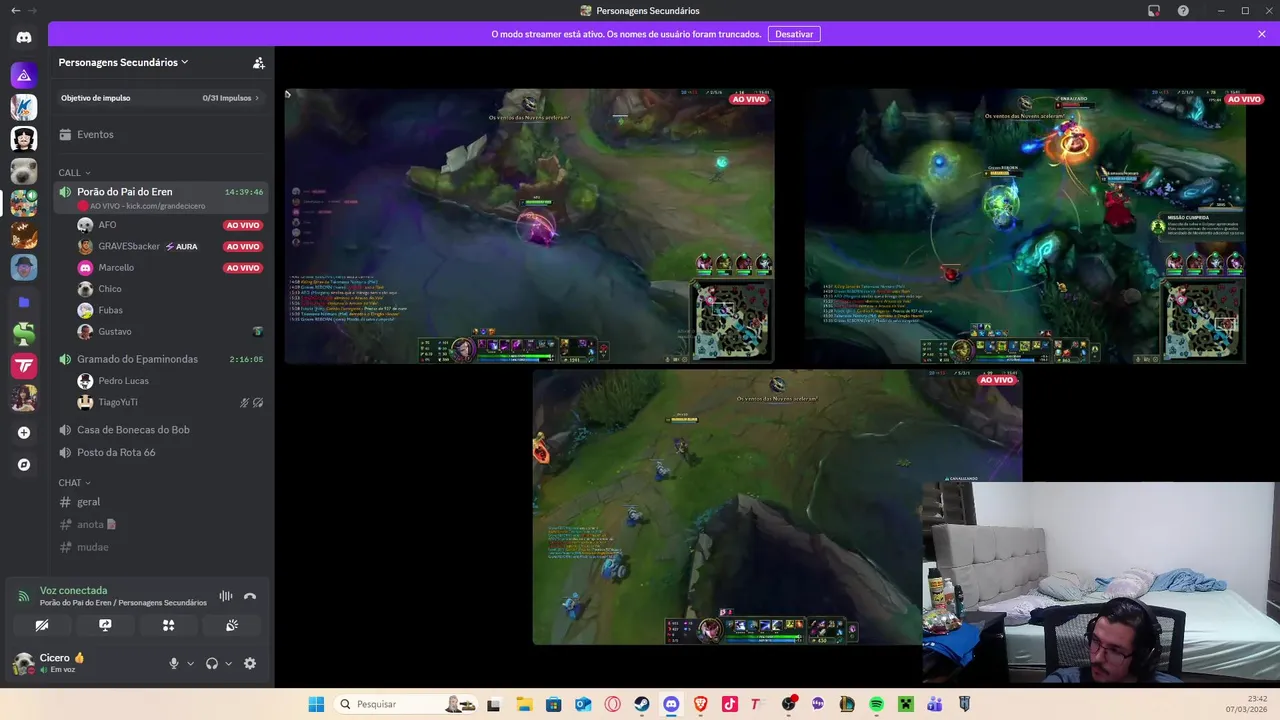This screenshot has width=1280, height=720.
Task: Mute the microphone
Action: click(174, 663)
